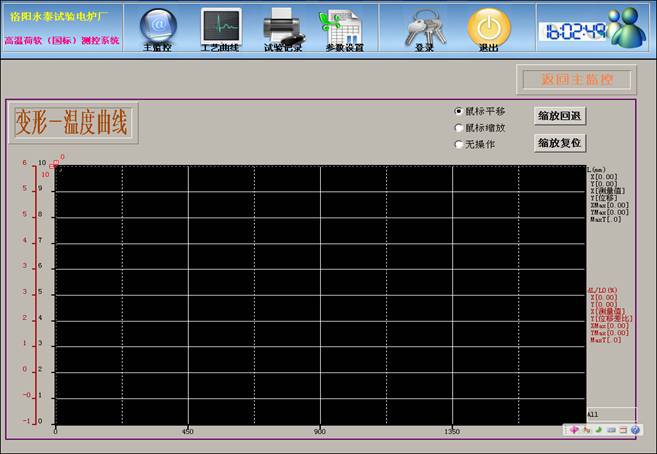The width and height of the screenshot is (657, 454).
Task: Click the digital clock display
Action: [x=575, y=30]
